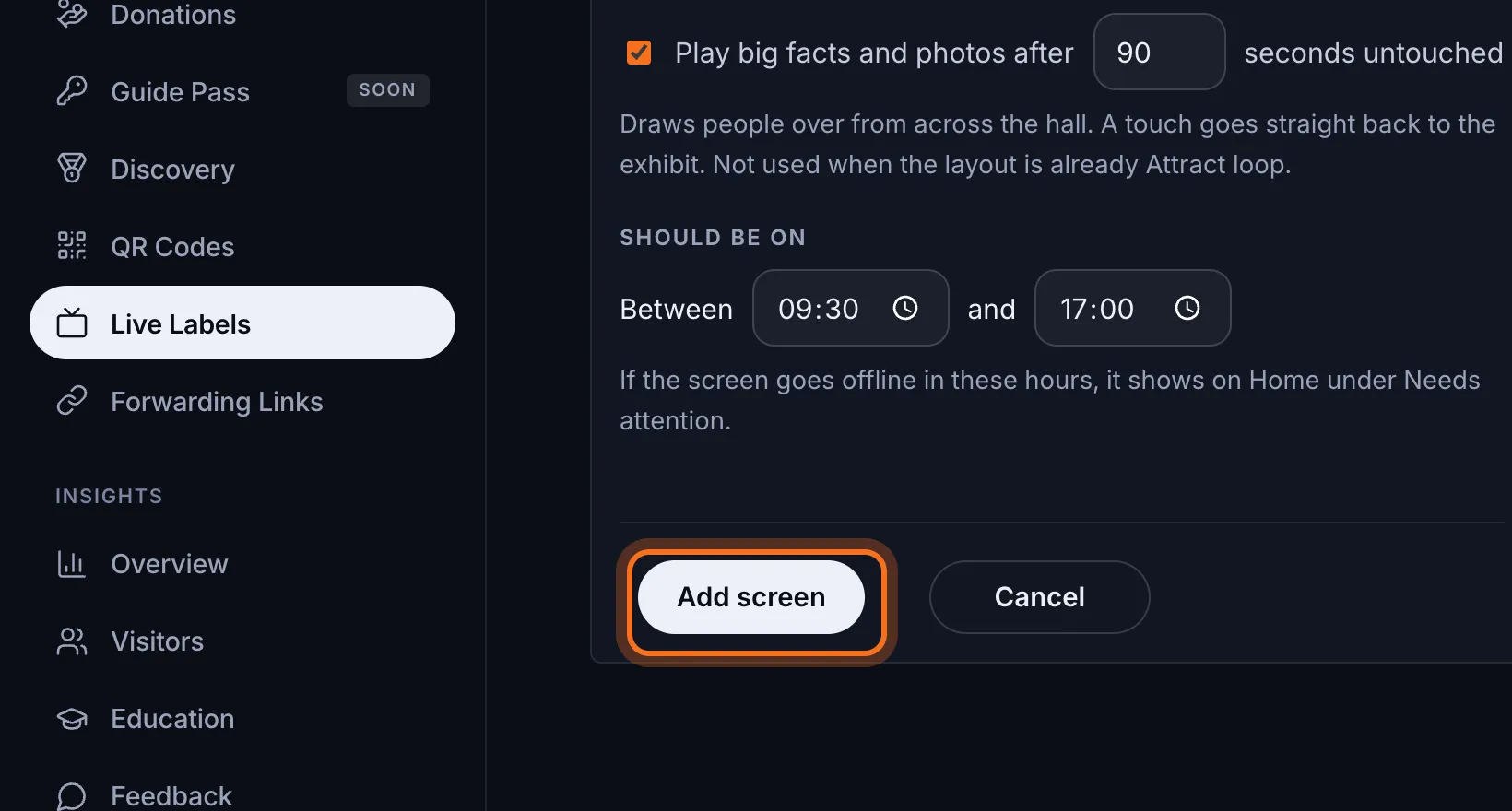Select Live Labels in sidebar
The image size is (1512, 811).
(x=242, y=323)
